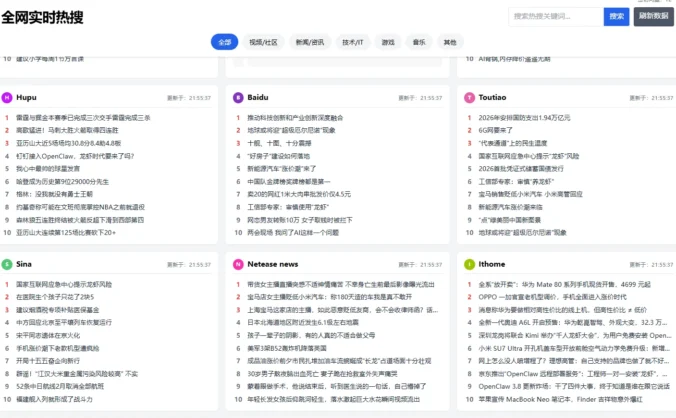Screen dimensions: 676x418
Task: Open Ithome item about 奥迪 A6L 开启预售
Action: (573, 322)
